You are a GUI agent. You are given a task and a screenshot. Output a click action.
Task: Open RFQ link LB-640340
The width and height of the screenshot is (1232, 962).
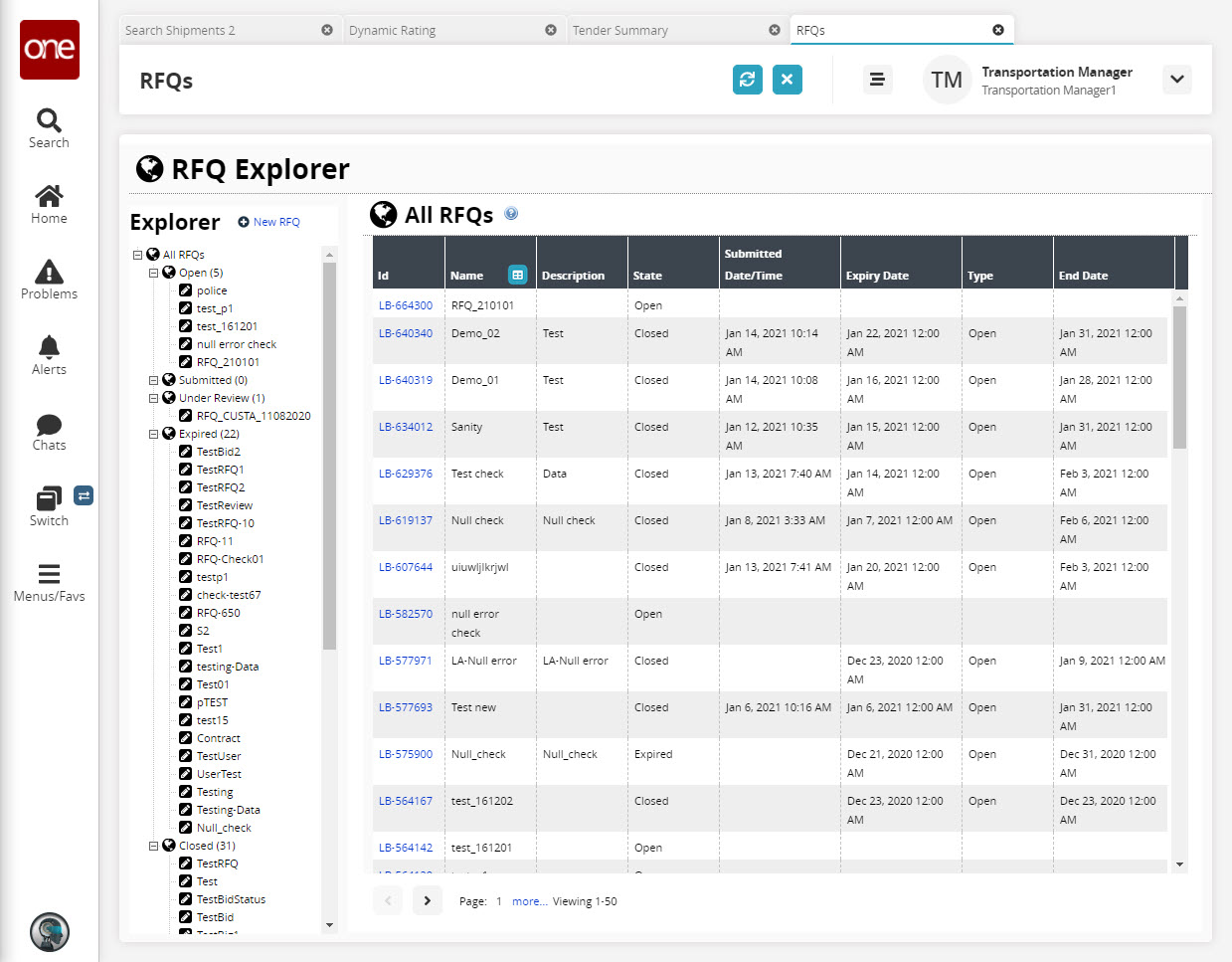406,333
